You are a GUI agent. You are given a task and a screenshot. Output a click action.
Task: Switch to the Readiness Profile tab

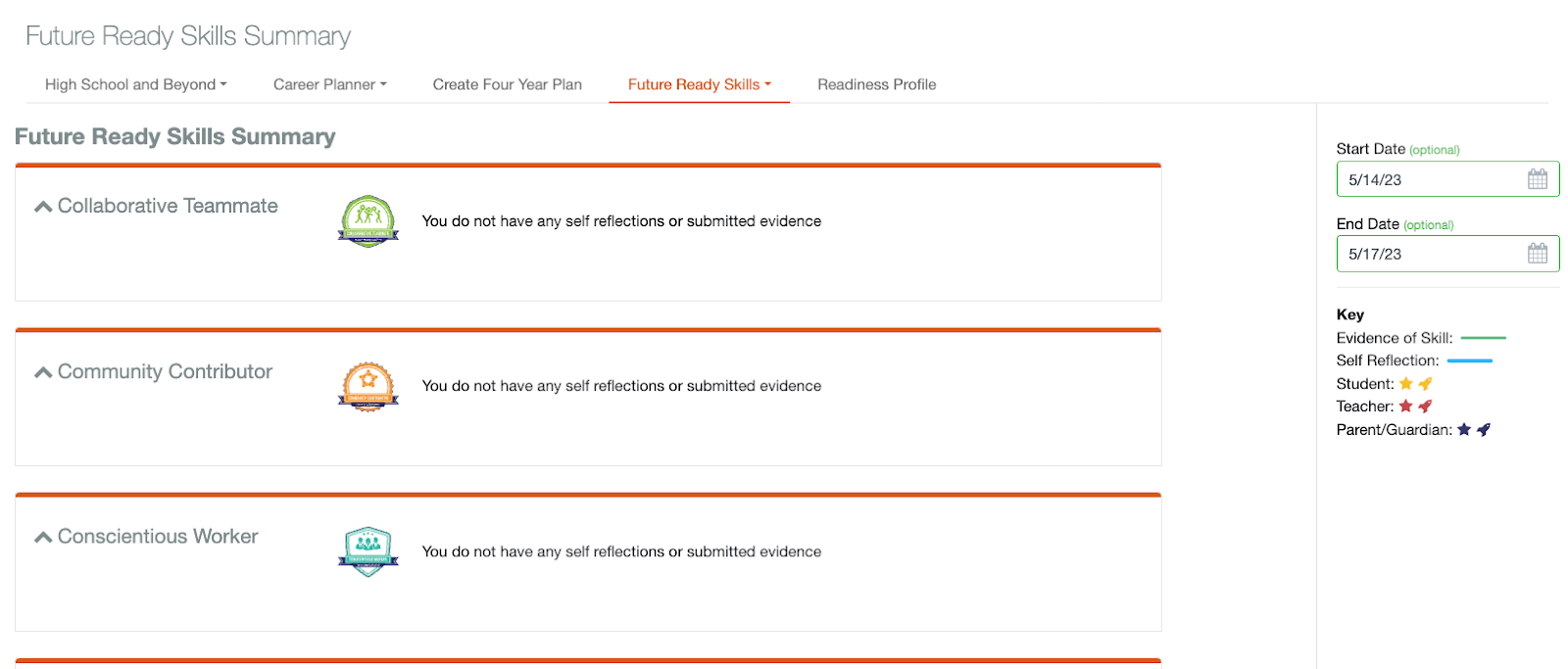click(x=876, y=84)
